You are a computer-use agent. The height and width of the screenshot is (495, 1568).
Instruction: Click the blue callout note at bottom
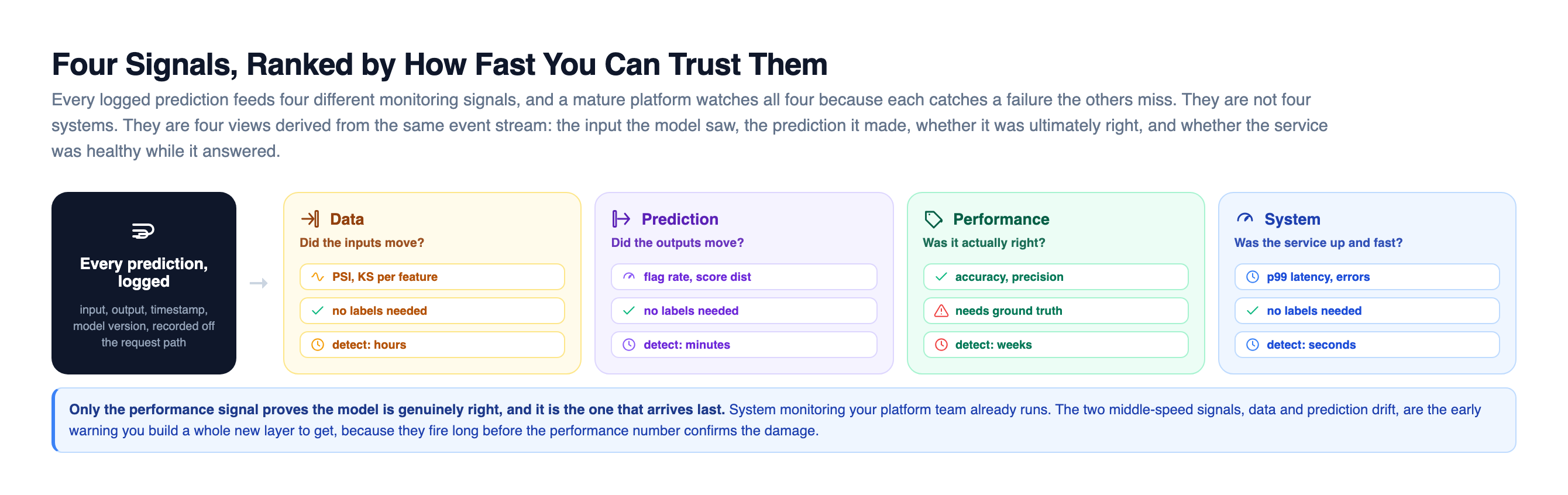(784, 420)
